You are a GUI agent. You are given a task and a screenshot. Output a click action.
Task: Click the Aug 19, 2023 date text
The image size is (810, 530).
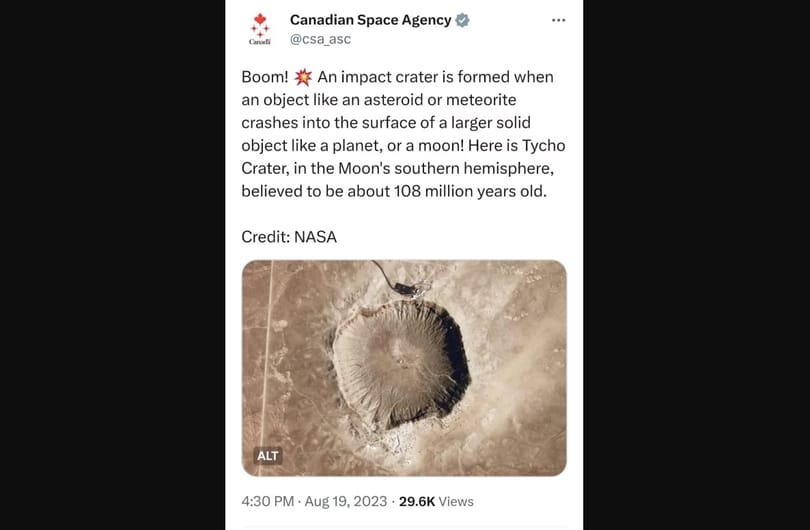[346, 501]
